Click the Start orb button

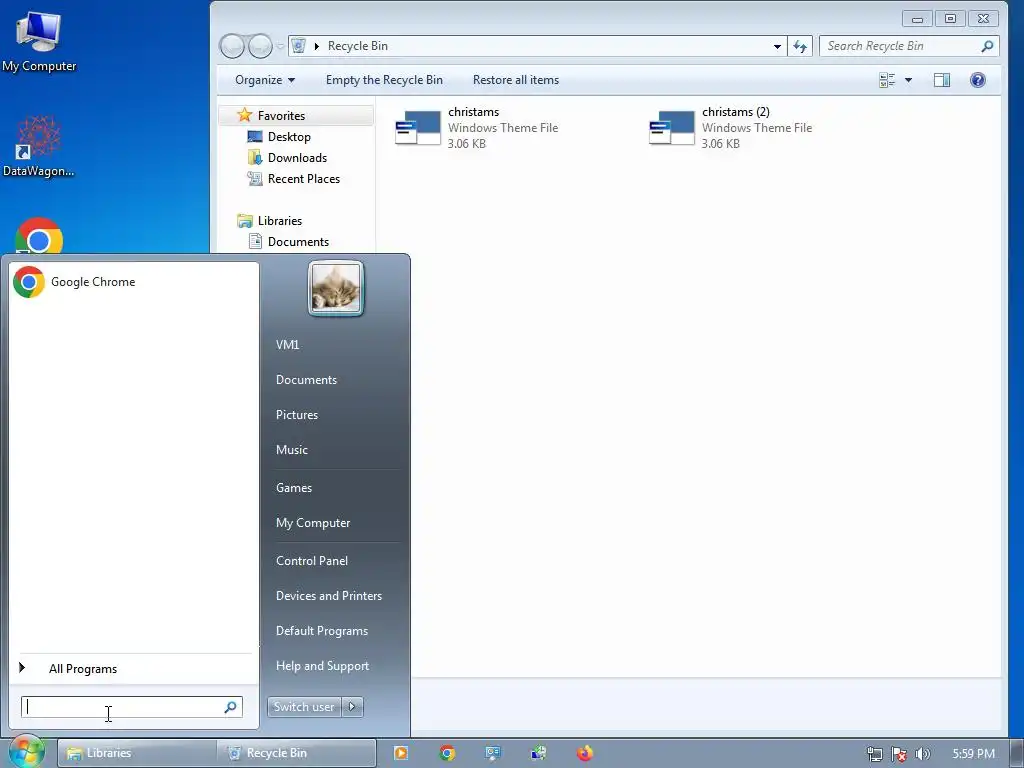[25, 751]
